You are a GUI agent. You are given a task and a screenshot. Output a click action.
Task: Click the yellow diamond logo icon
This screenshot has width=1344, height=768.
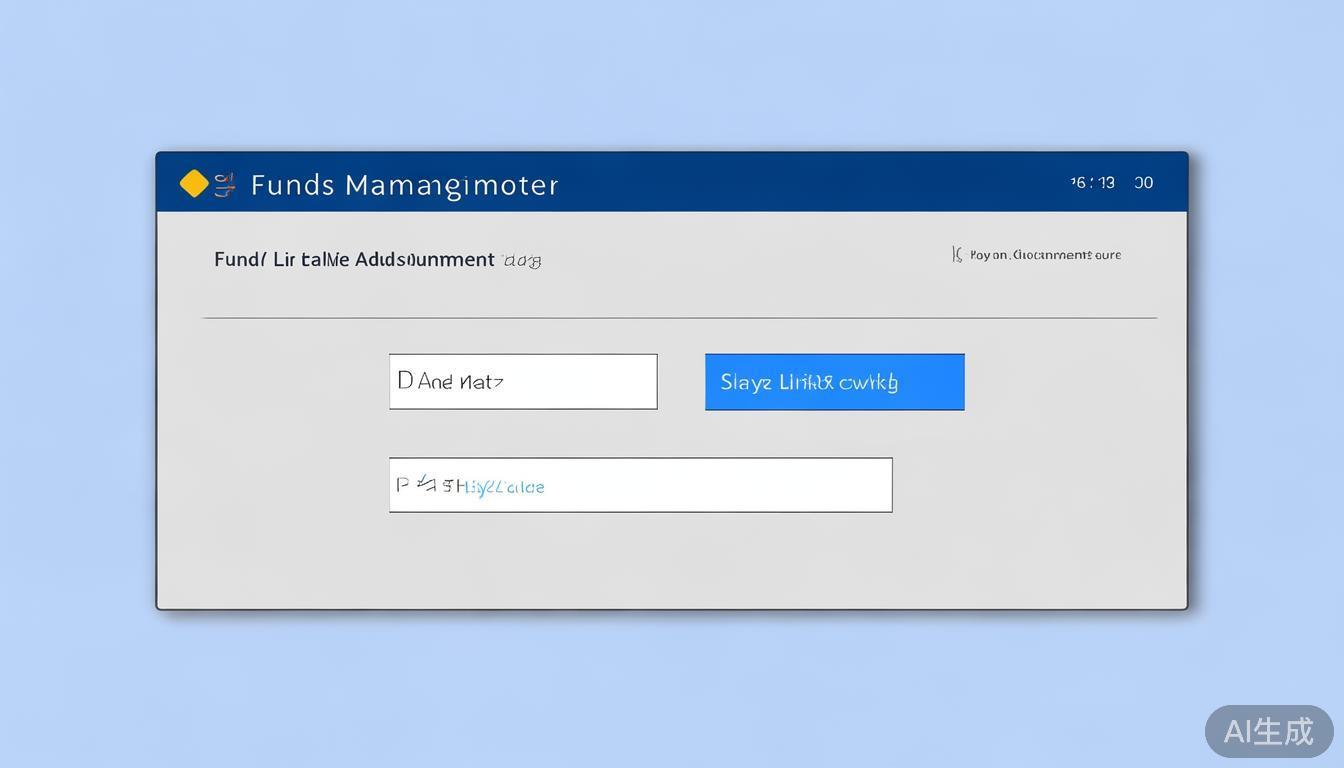coord(194,184)
